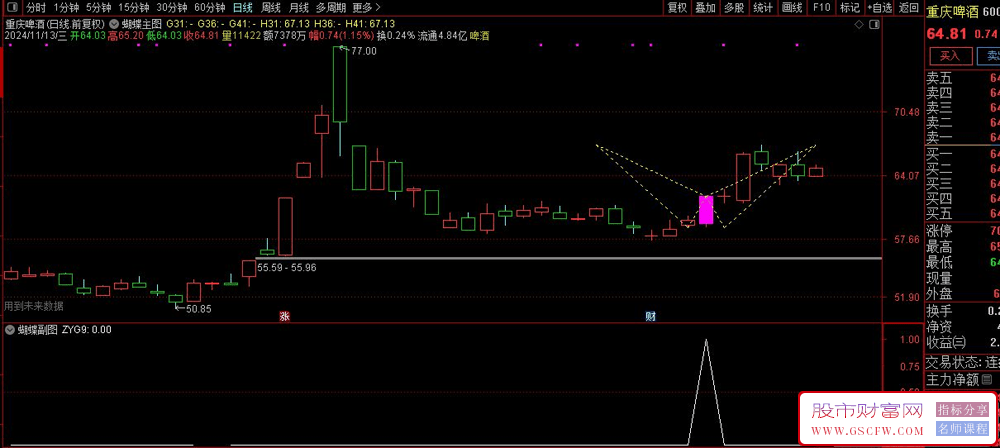Click the magenta highlighted candlestick
This screenshot has width=1000, height=448.
(x=705, y=209)
